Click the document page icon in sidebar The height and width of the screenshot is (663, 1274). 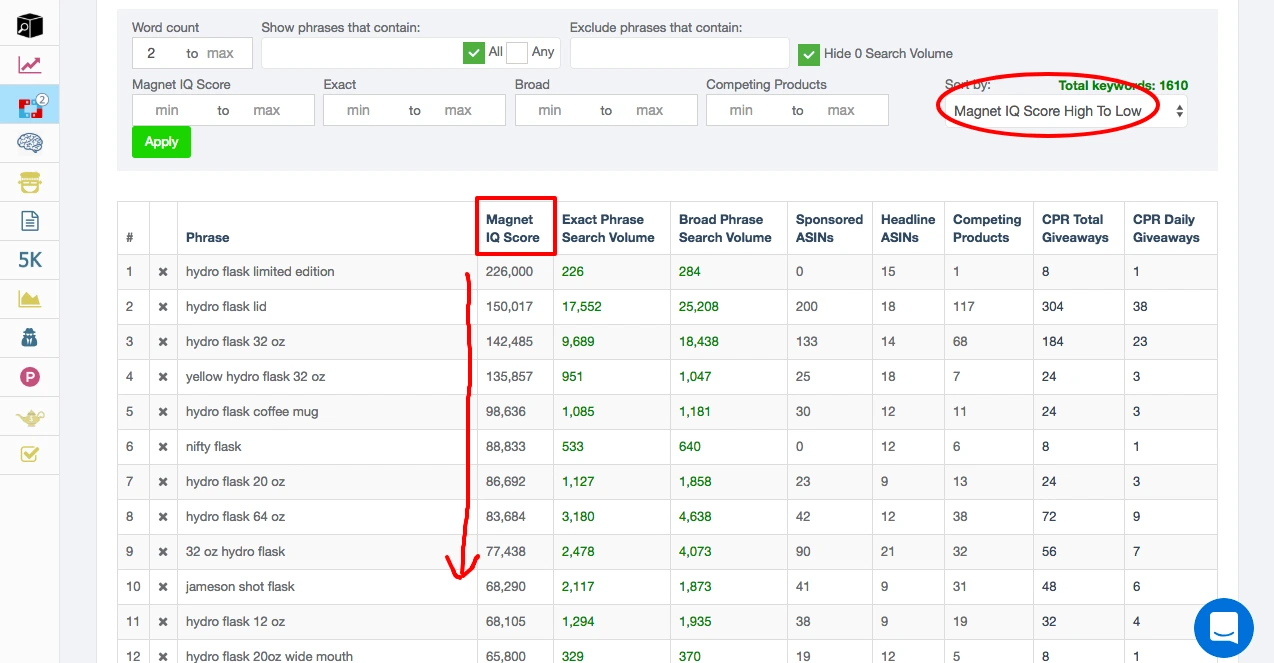[30, 221]
